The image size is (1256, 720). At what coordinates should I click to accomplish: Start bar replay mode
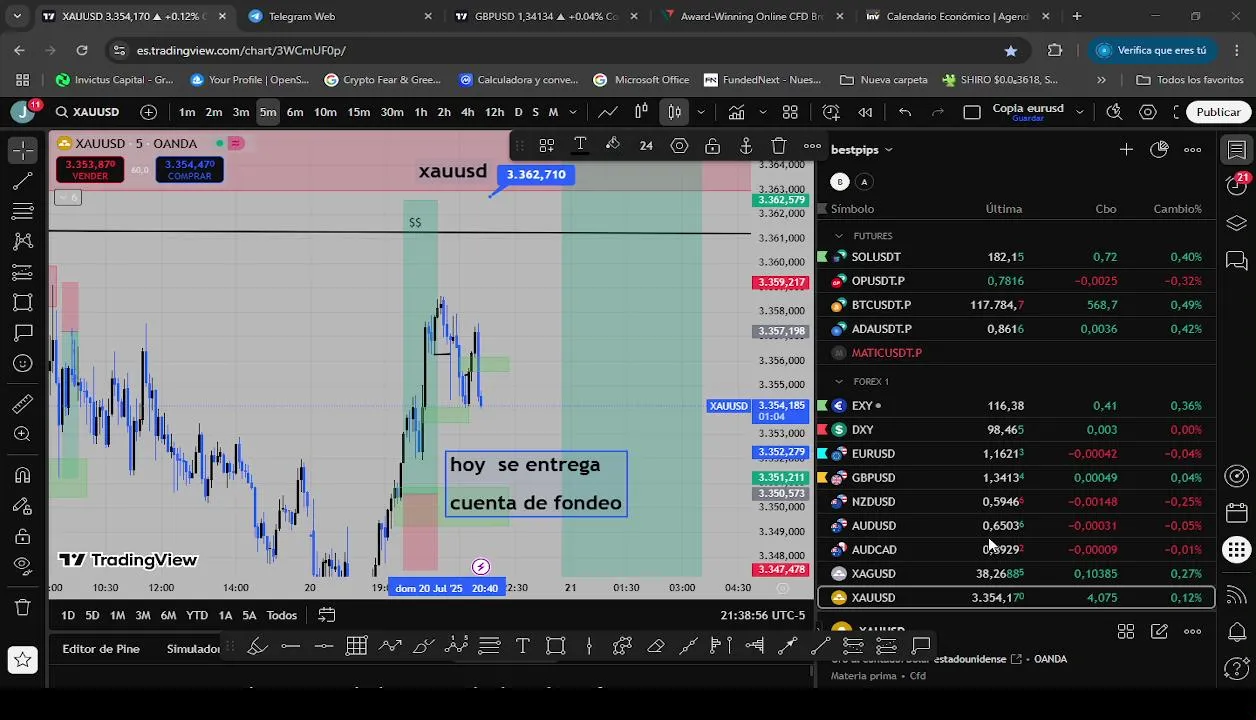866,112
